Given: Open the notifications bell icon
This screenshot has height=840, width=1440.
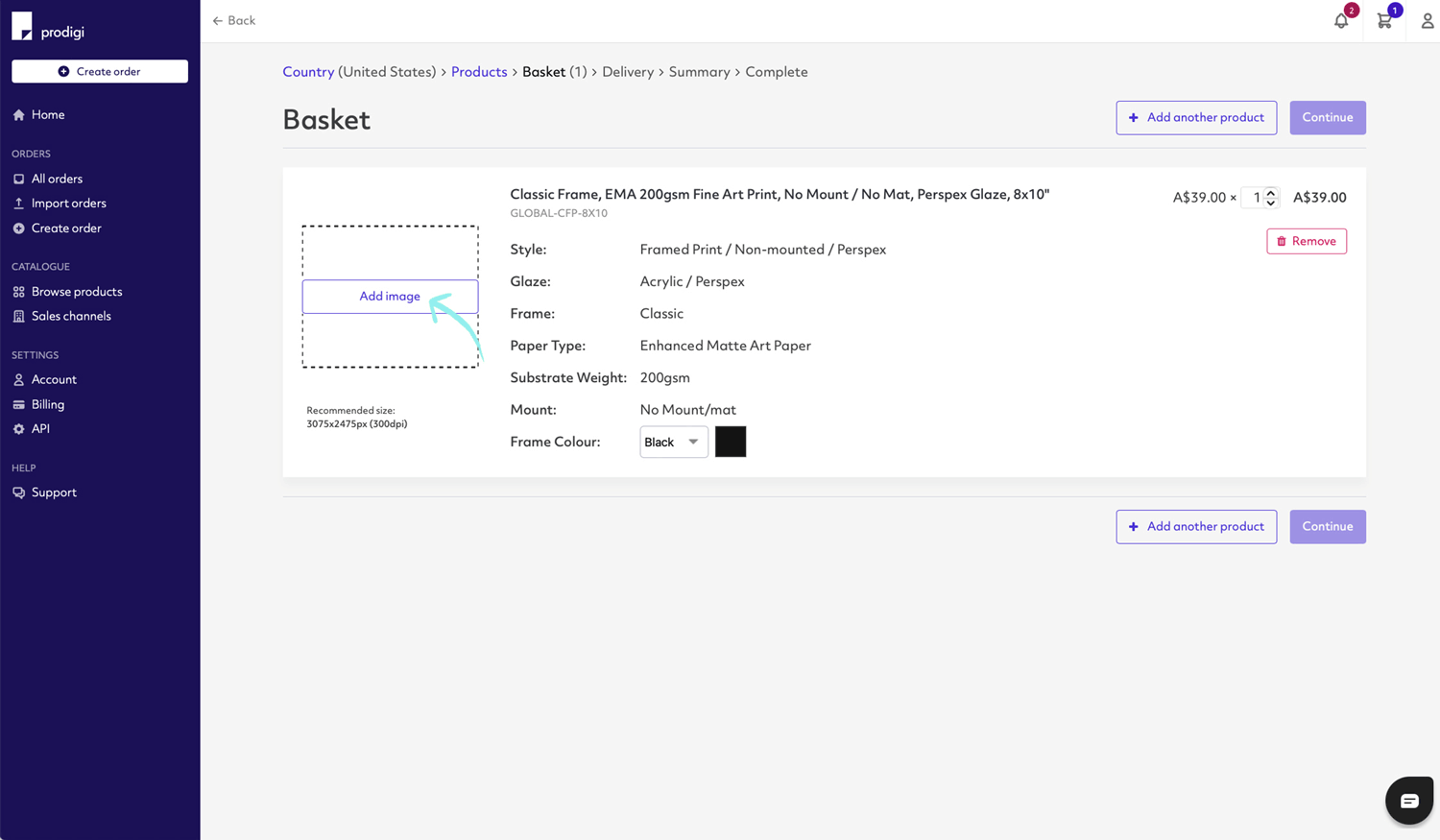Looking at the screenshot, I should click(1341, 21).
